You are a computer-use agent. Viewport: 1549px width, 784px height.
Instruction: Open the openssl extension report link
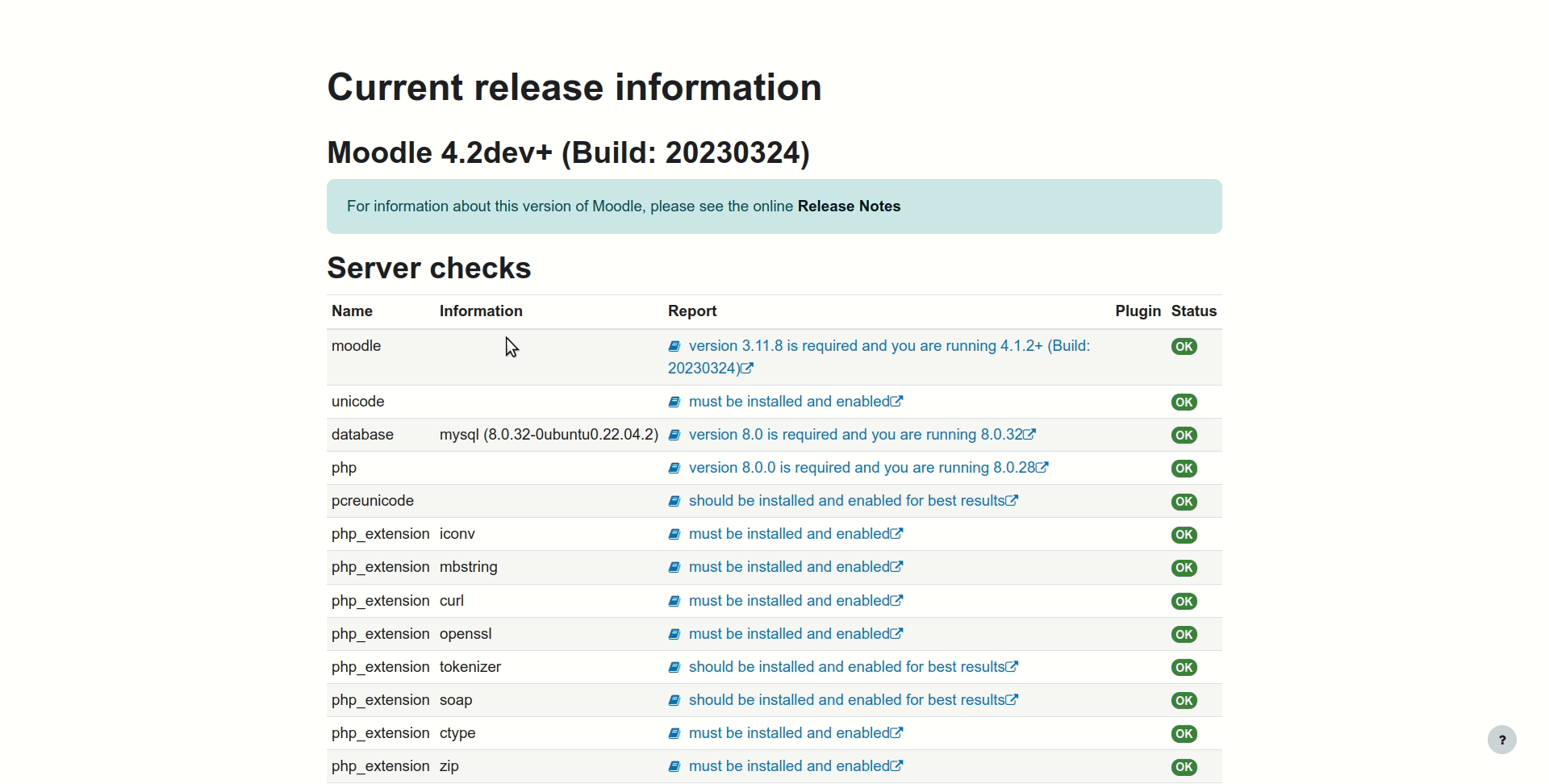[796, 634]
